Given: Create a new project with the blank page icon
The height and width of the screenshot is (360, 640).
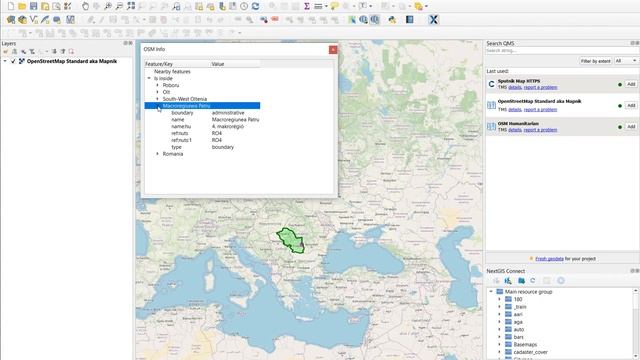Looking at the screenshot, I should point(11,6).
